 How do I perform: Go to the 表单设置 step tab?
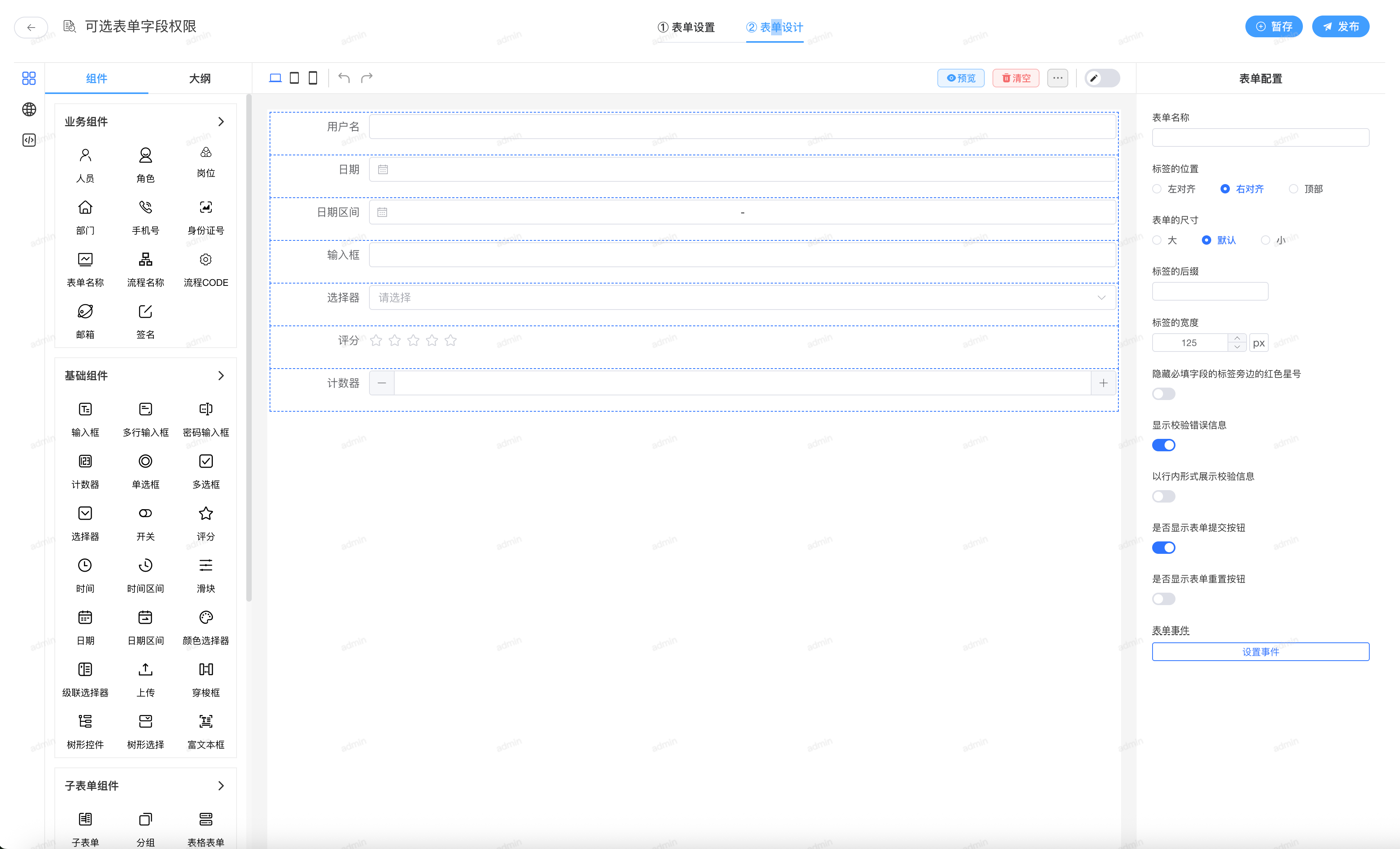point(686,27)
